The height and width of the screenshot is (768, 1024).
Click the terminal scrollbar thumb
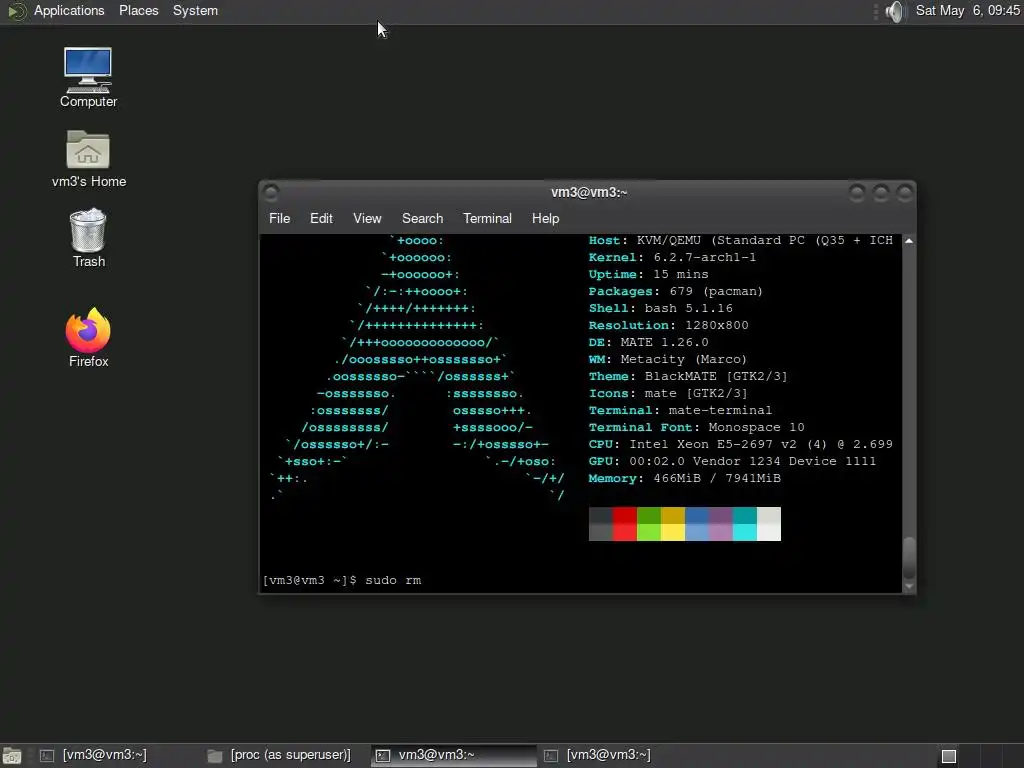tap(908, 558)
